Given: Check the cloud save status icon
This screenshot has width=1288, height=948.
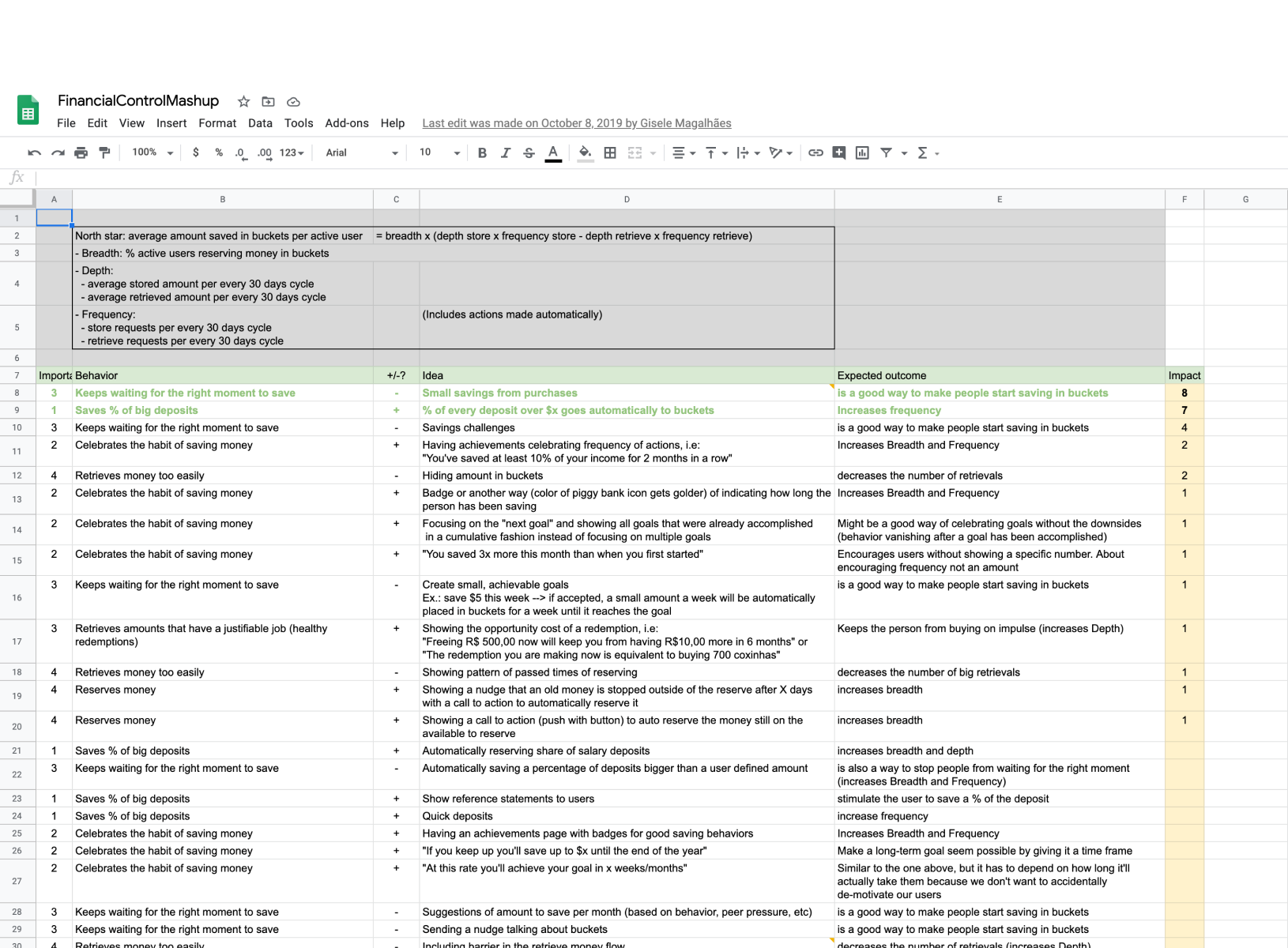Looking at the screenshot, I should [293, 102].
